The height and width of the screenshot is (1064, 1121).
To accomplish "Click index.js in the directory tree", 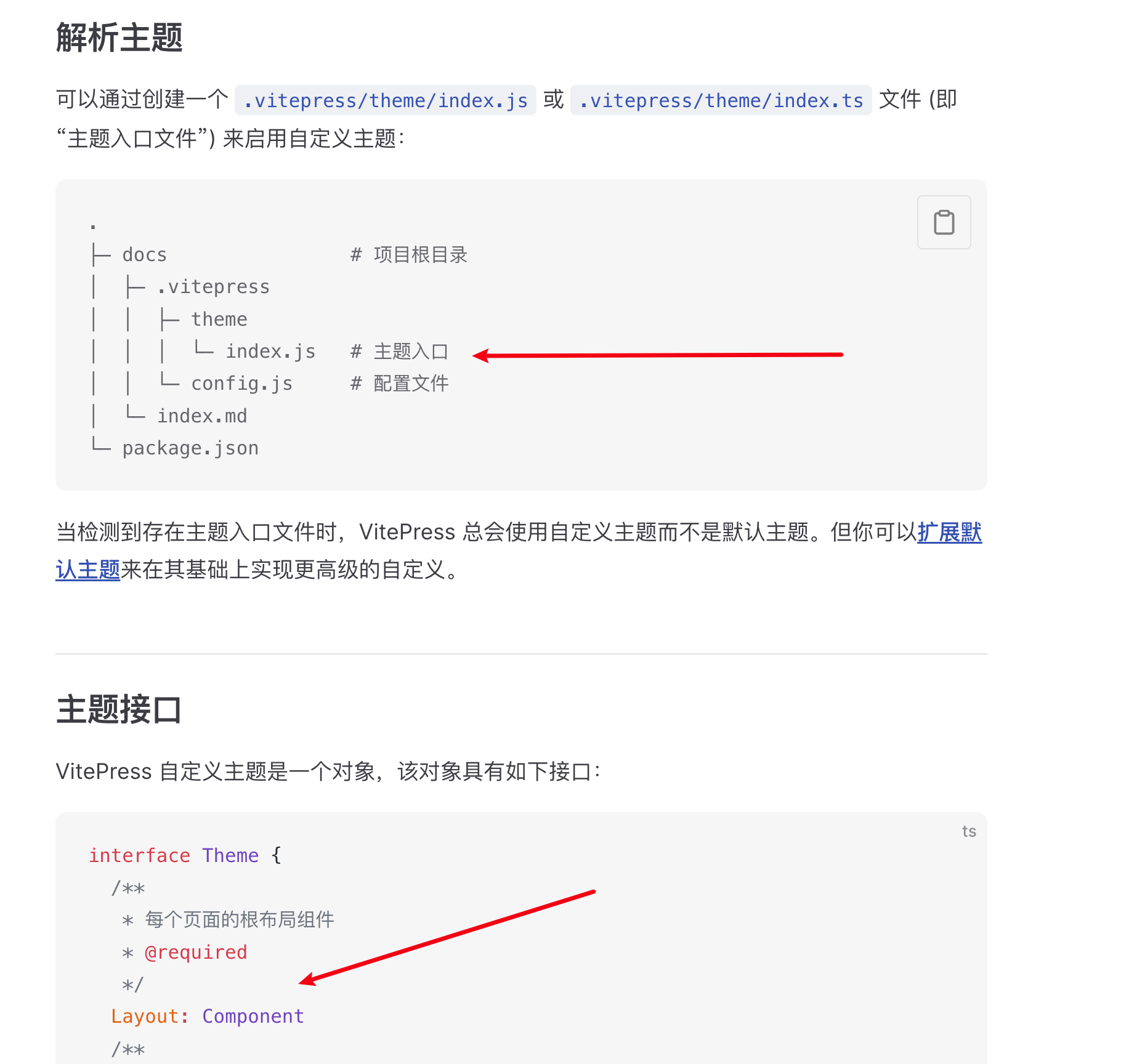I will point(270,351).
